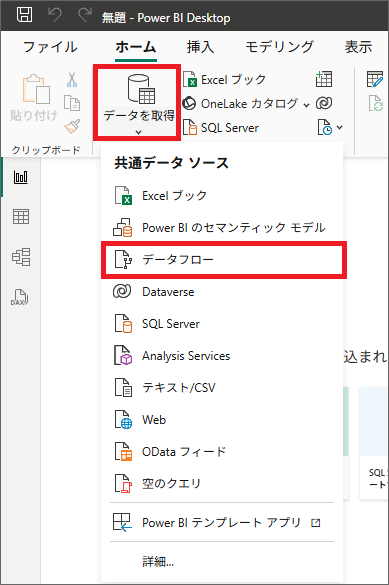Click the Dataverse swirl icon in ribbon

[x=324, y=103]
